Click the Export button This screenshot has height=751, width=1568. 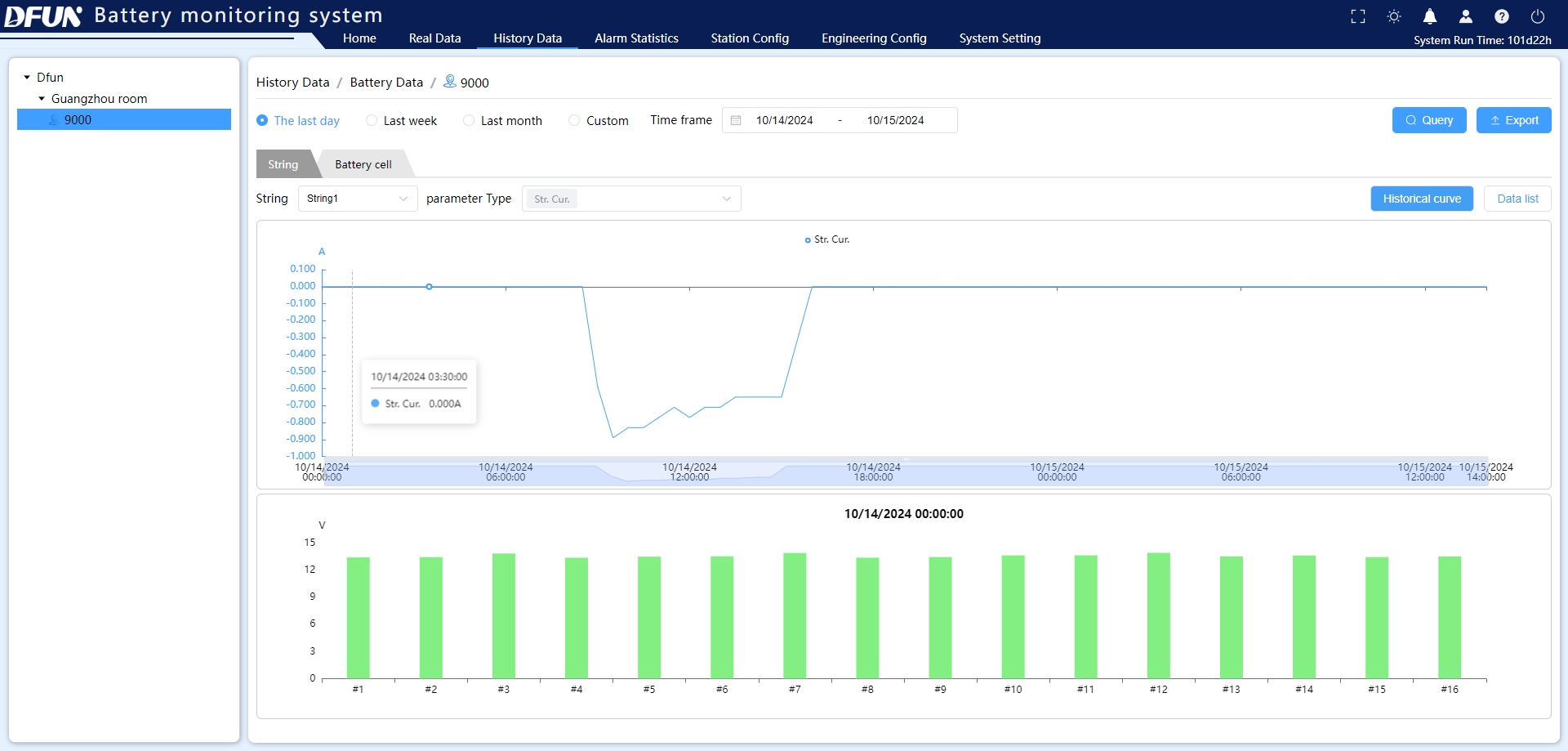(1514, 120)
